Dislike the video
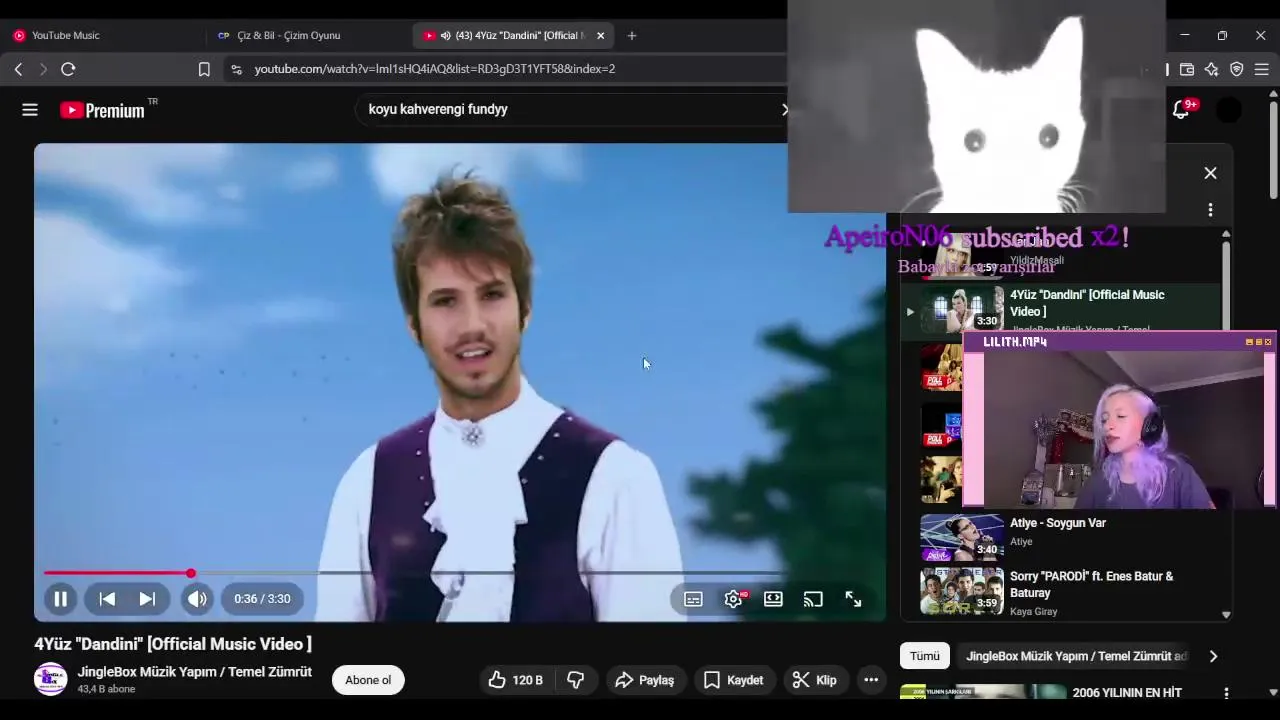The width and height of the screenshot is (1280, 720). [576, 680]
